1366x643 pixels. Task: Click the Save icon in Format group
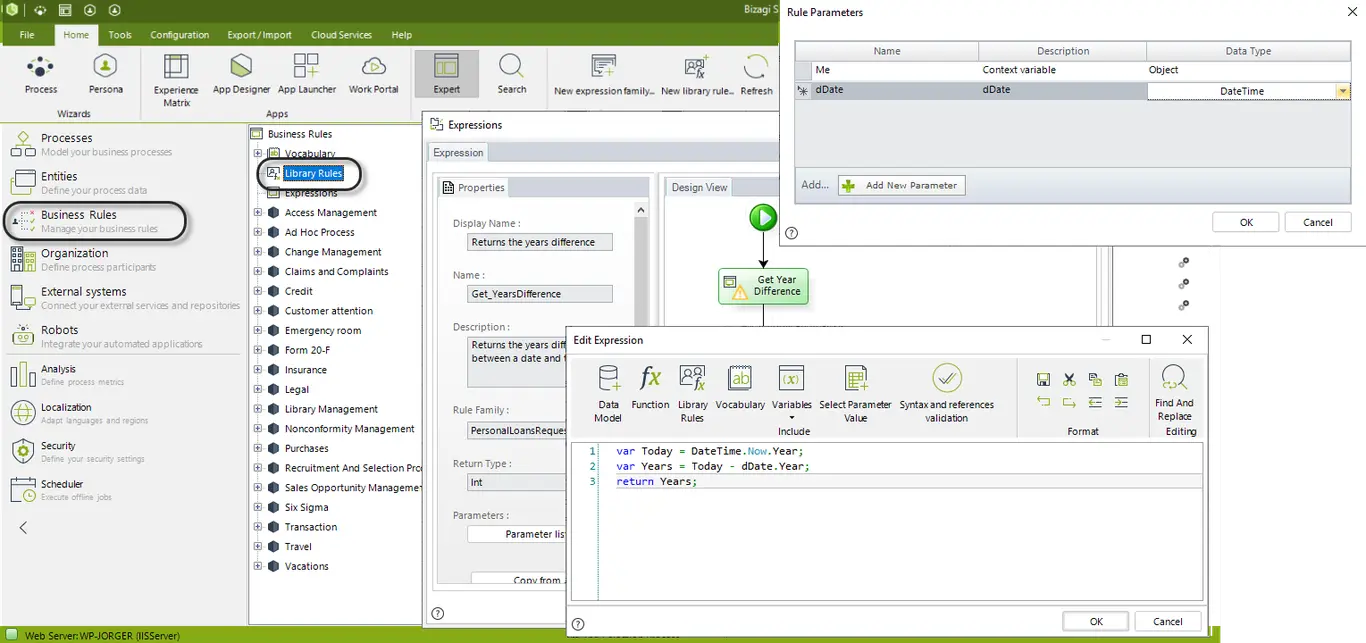[x=1043, y=380]
